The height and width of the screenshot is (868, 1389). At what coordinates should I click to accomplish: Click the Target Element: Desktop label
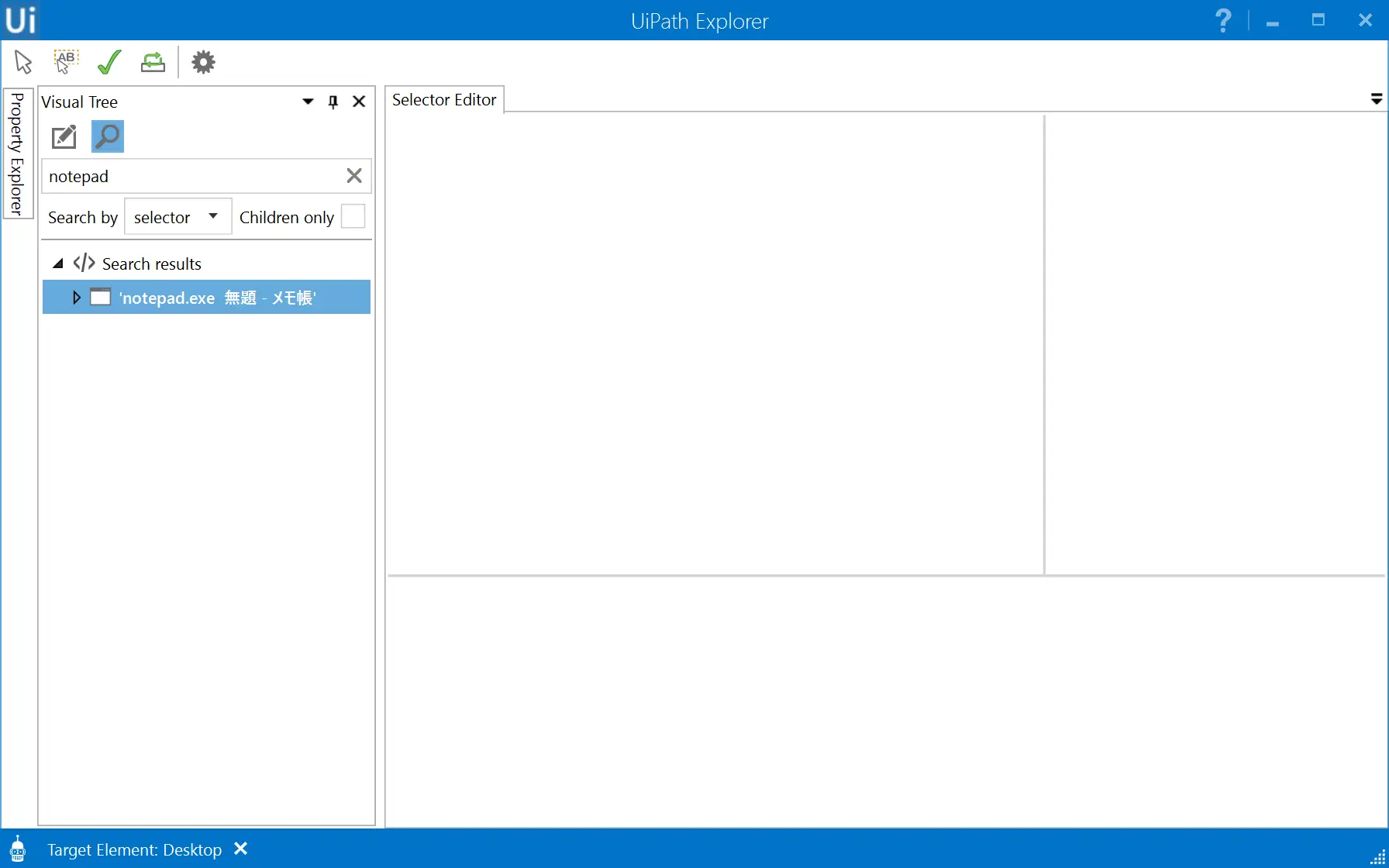pos(135,850)
